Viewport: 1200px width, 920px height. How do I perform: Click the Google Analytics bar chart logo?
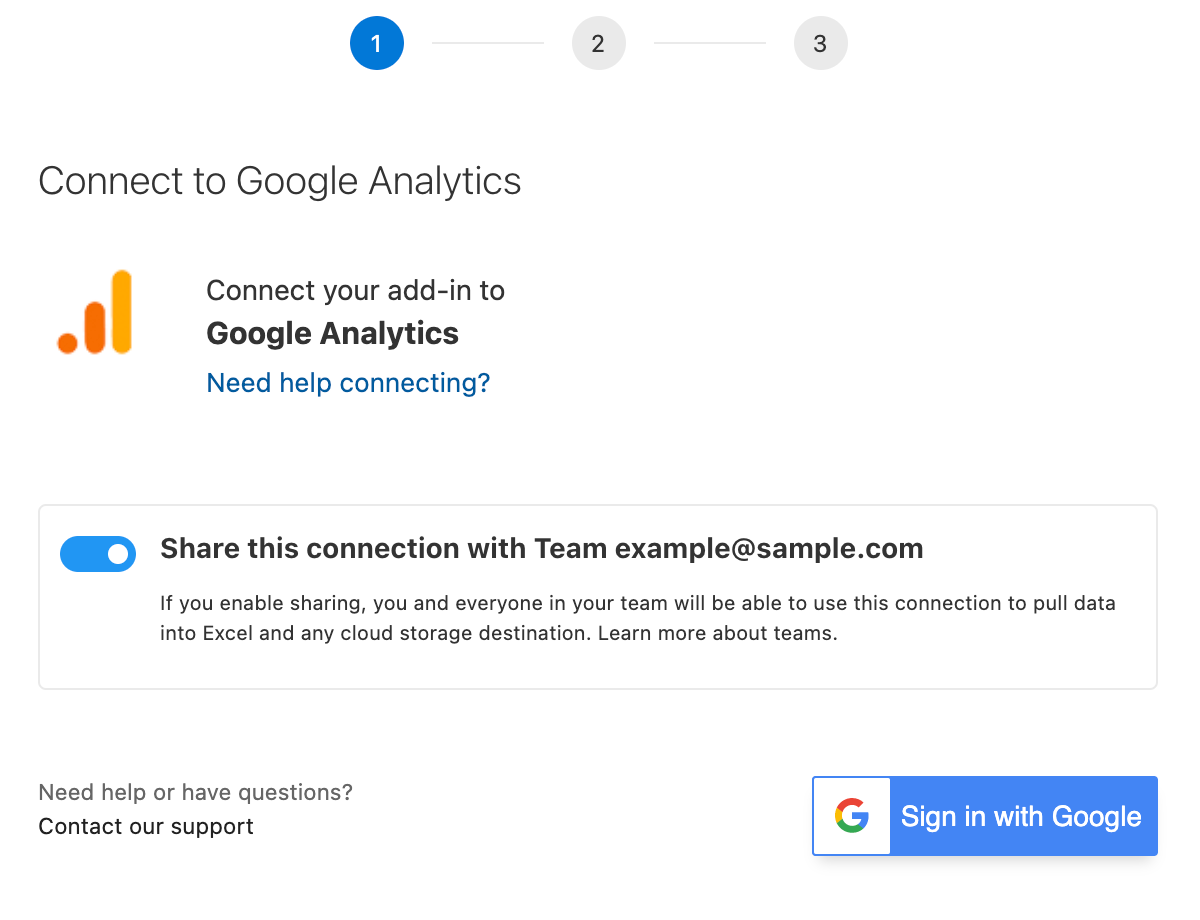tap(96, 312)
